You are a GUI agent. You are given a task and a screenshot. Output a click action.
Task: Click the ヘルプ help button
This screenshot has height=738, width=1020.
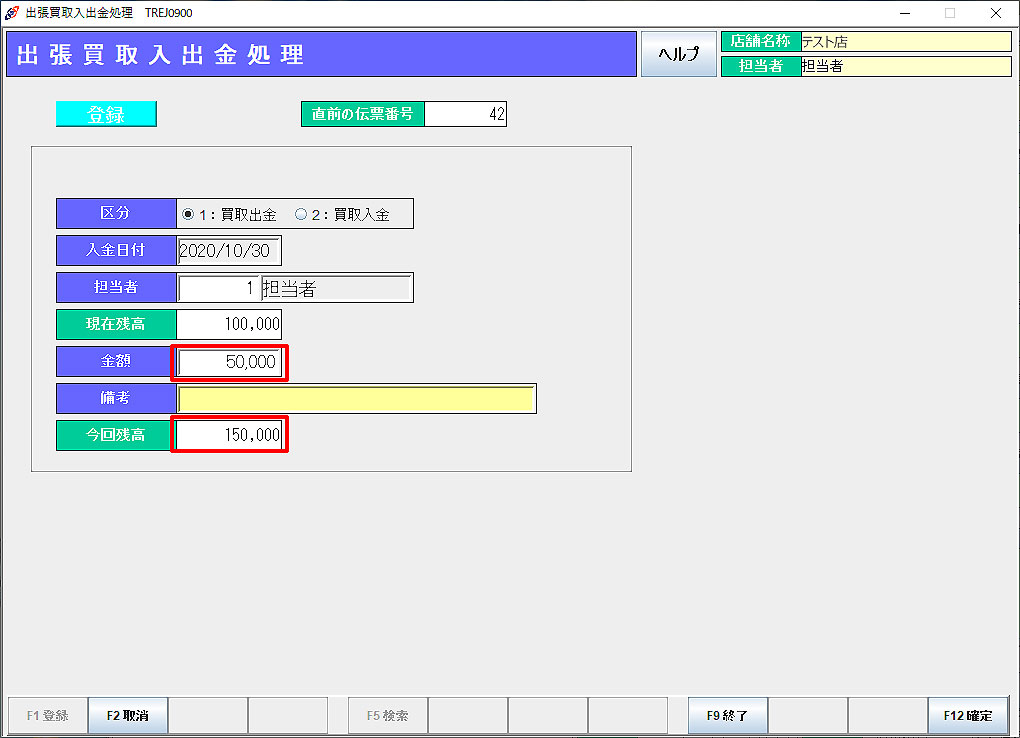coord(678,54)
